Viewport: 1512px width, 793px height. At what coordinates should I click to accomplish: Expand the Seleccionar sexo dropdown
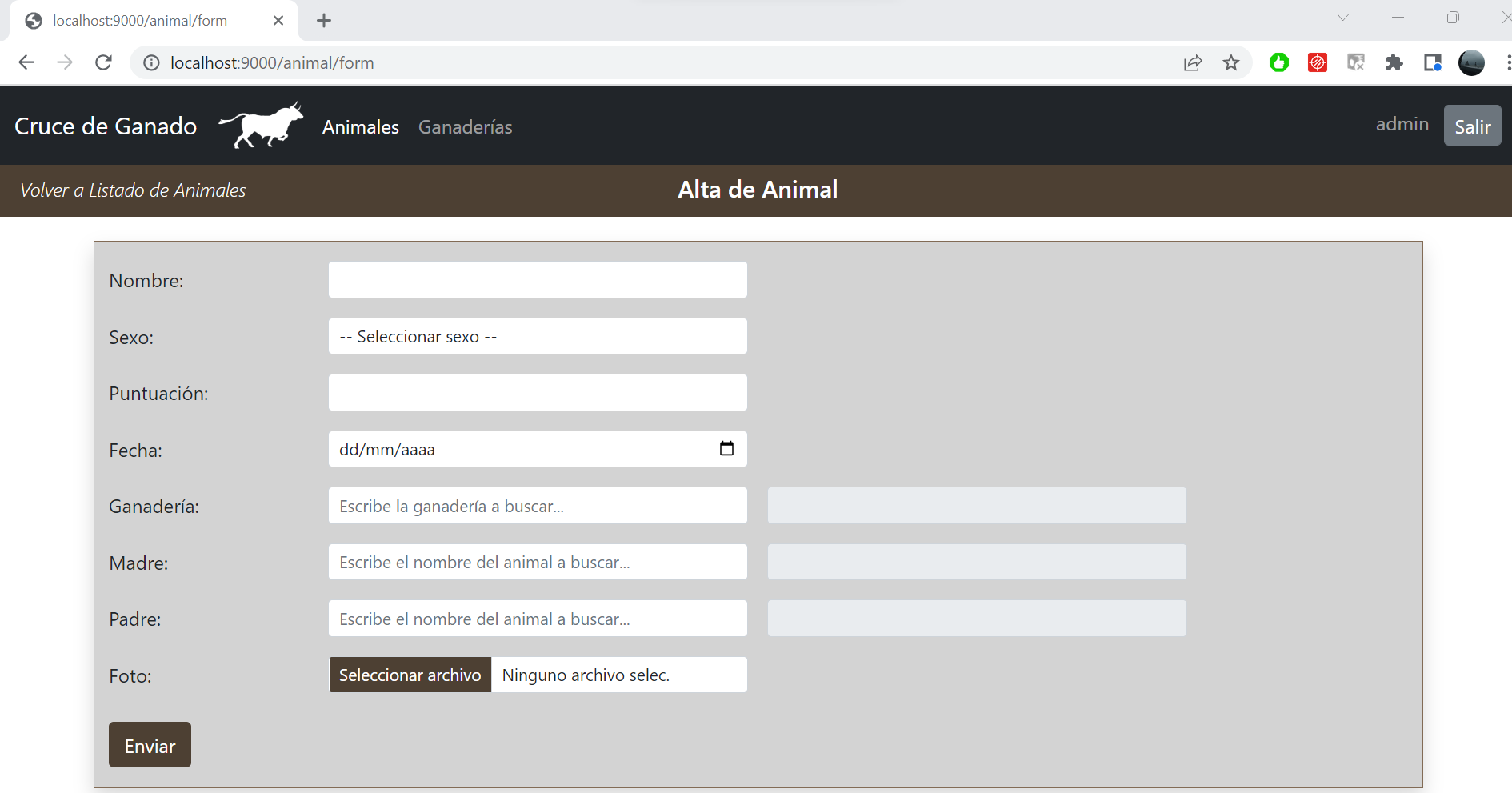[538, 336]
